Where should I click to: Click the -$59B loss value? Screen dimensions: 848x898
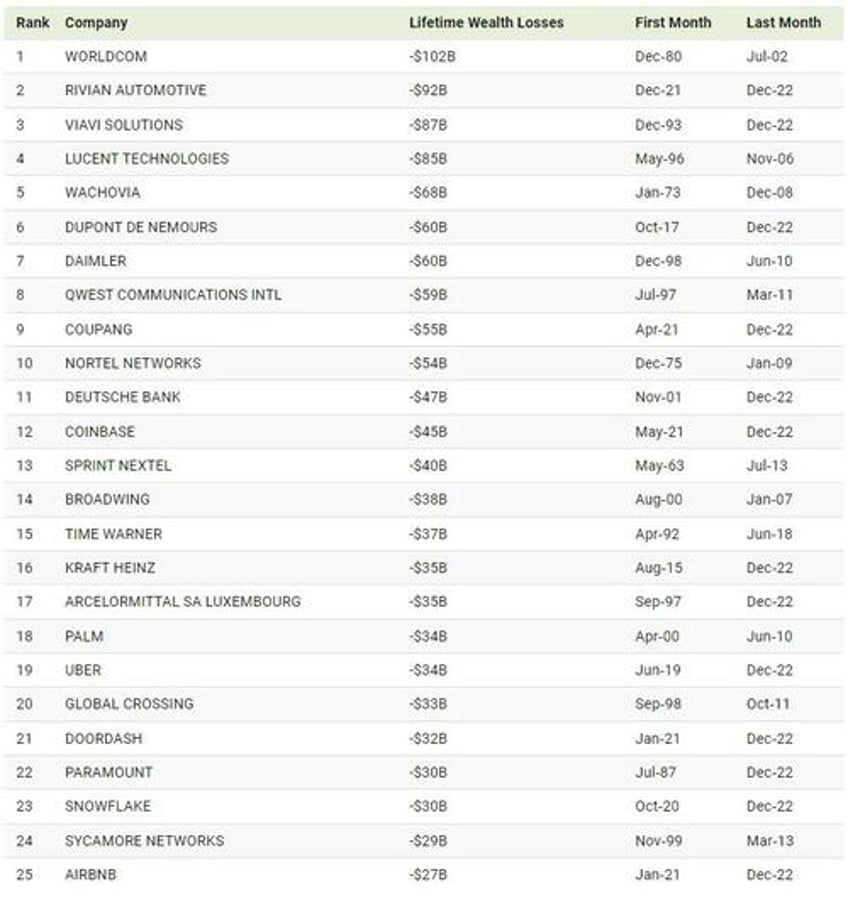click(x=428, y=294)
